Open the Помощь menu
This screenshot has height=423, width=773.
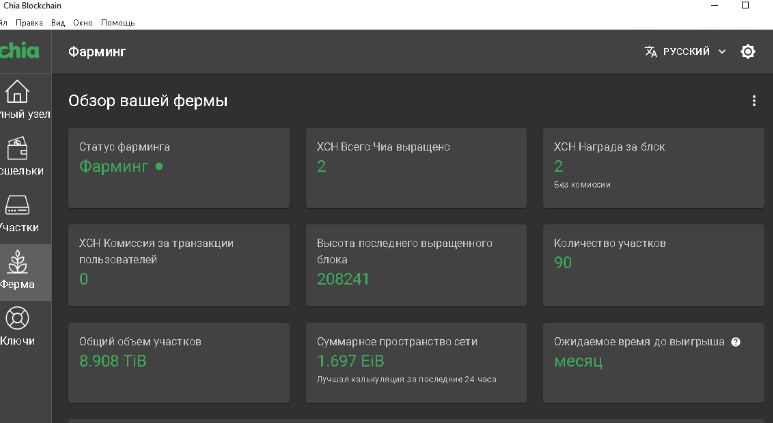tap(118, 23)
